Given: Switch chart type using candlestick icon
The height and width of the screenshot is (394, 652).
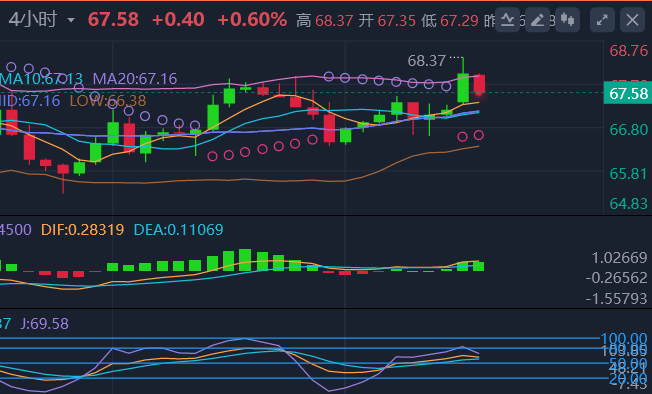Looking at the screenshot, I should 567,20.
